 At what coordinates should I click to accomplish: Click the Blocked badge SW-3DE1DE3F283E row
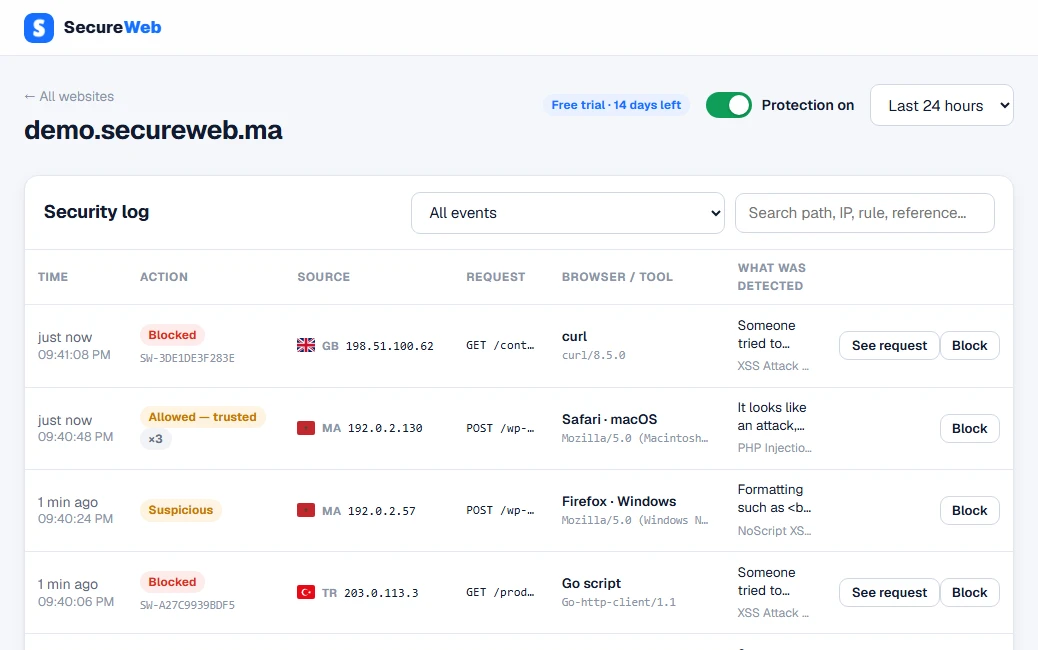click(172, 335)
